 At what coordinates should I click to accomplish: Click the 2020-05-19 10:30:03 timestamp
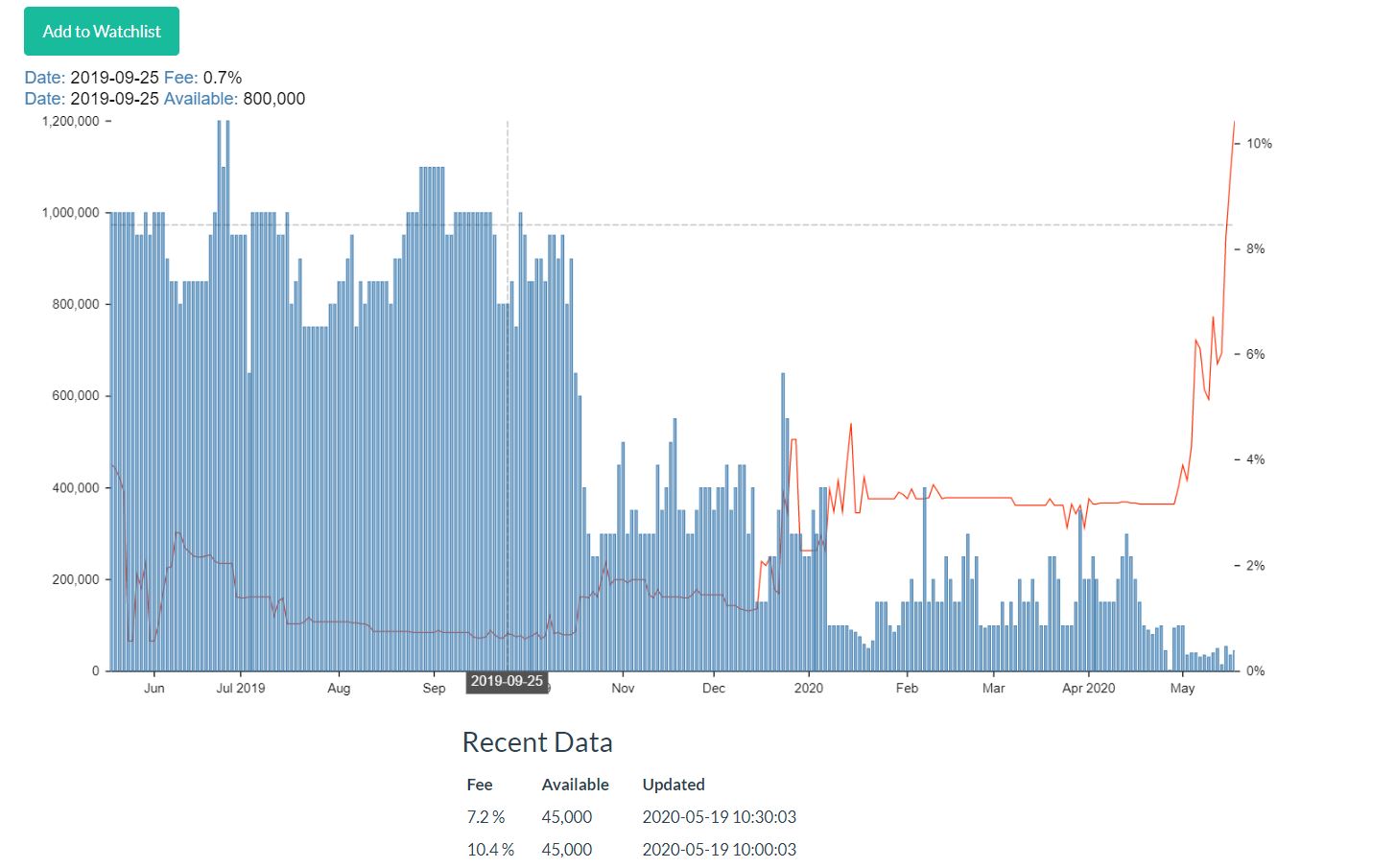tap(719, 816)
